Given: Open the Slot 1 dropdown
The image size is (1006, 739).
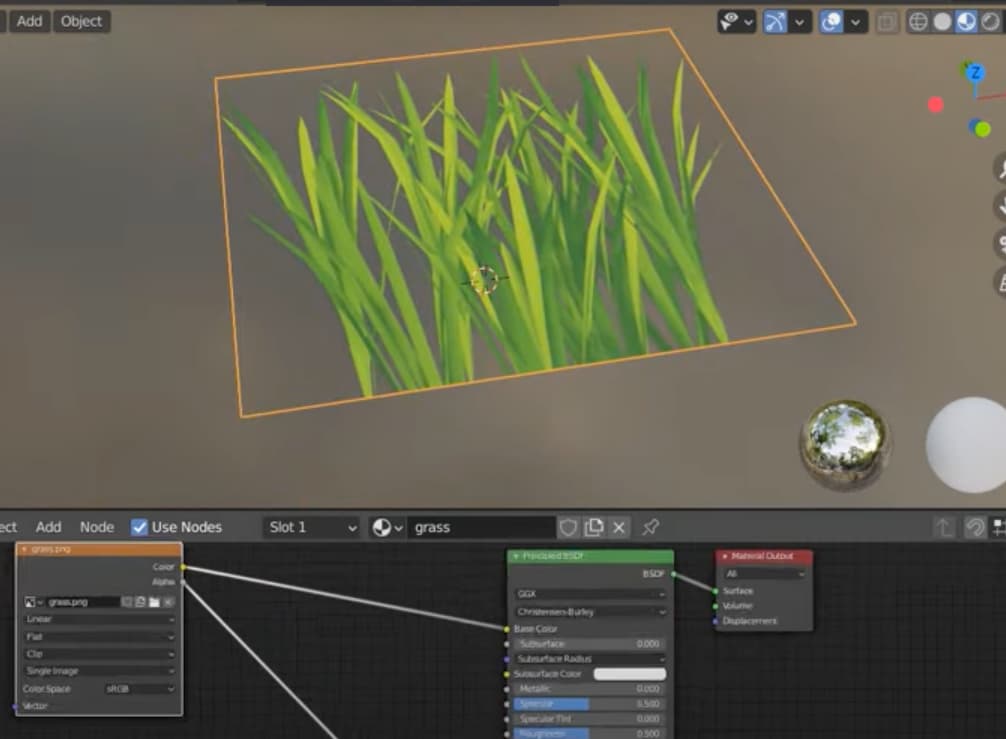Looking at the screenshot, I should point(310,527).
